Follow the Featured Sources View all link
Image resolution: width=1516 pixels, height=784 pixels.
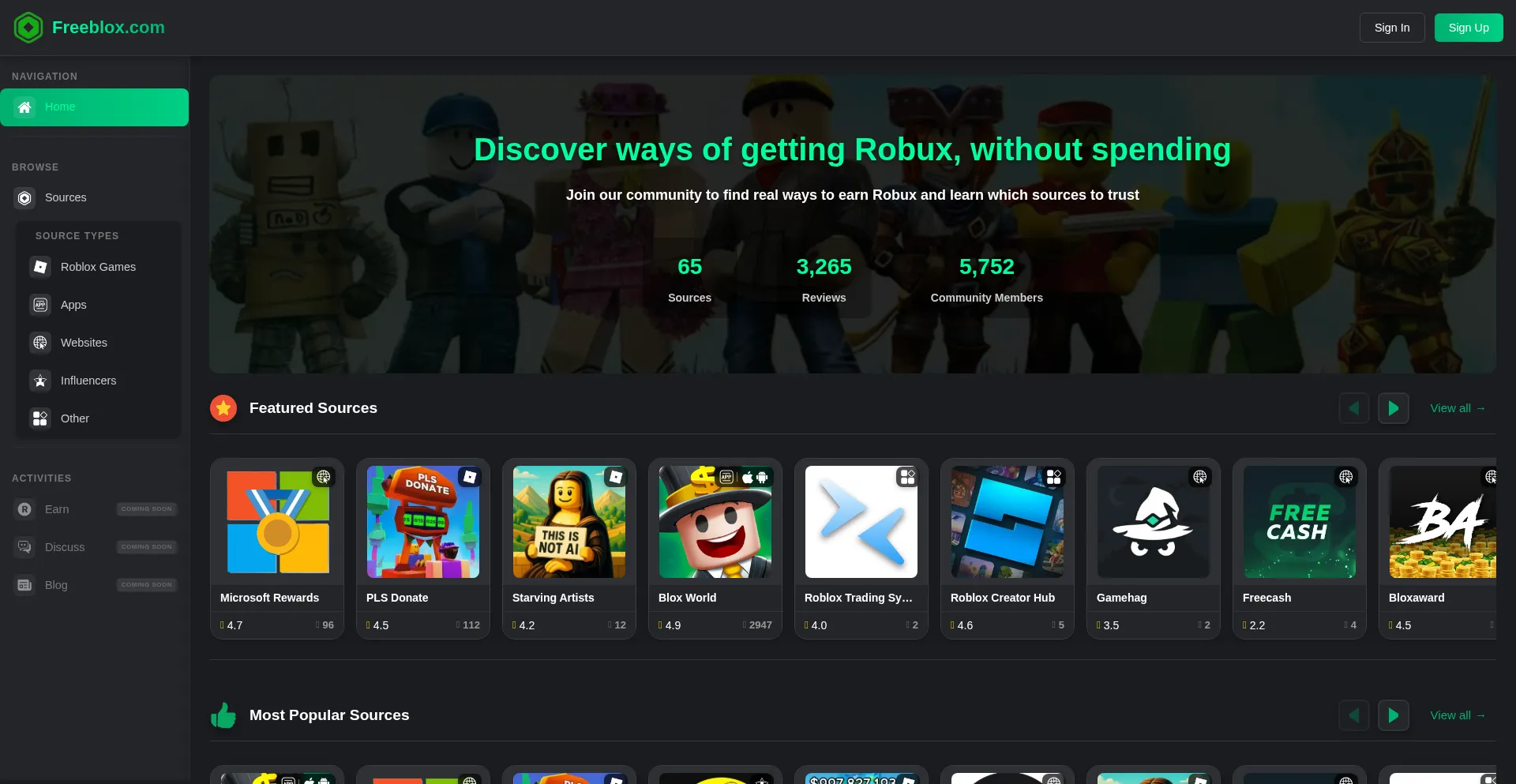[x=1457, y=408]
